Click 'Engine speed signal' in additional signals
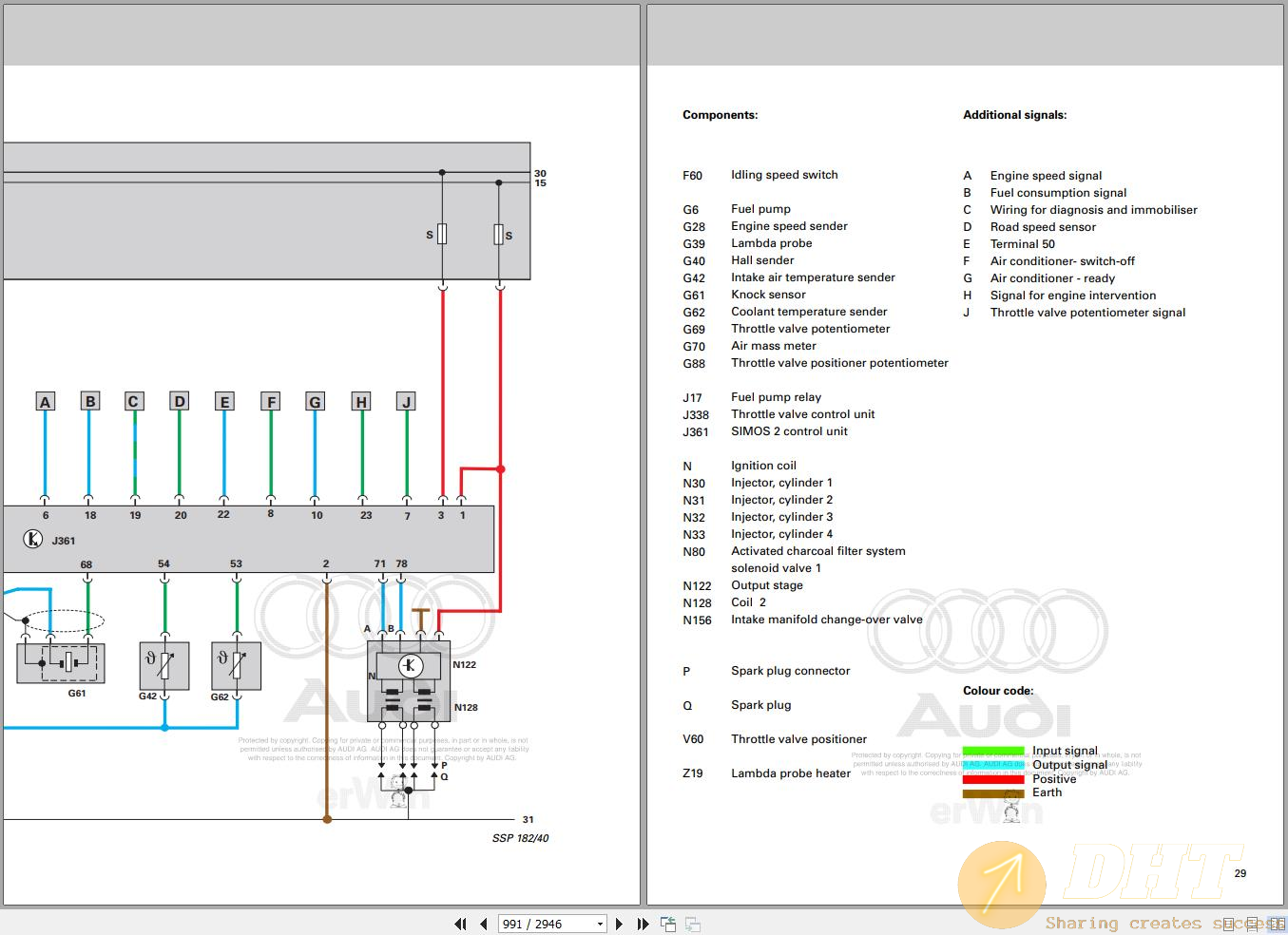This screenshot has width=1288, height=935. (x=1046, y=176)
